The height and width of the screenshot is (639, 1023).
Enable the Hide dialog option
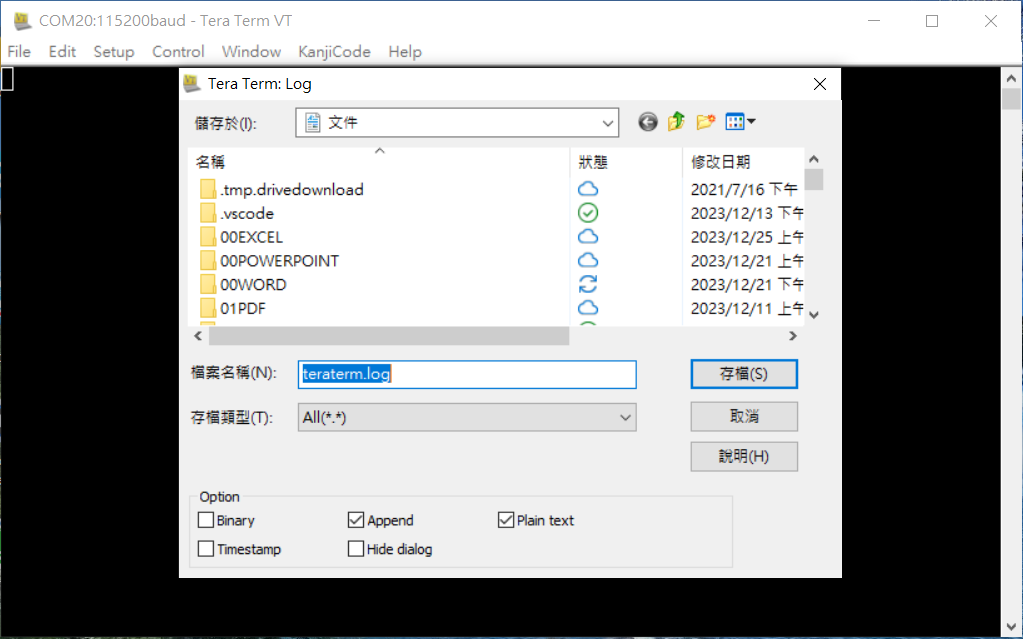coord(356,549)
